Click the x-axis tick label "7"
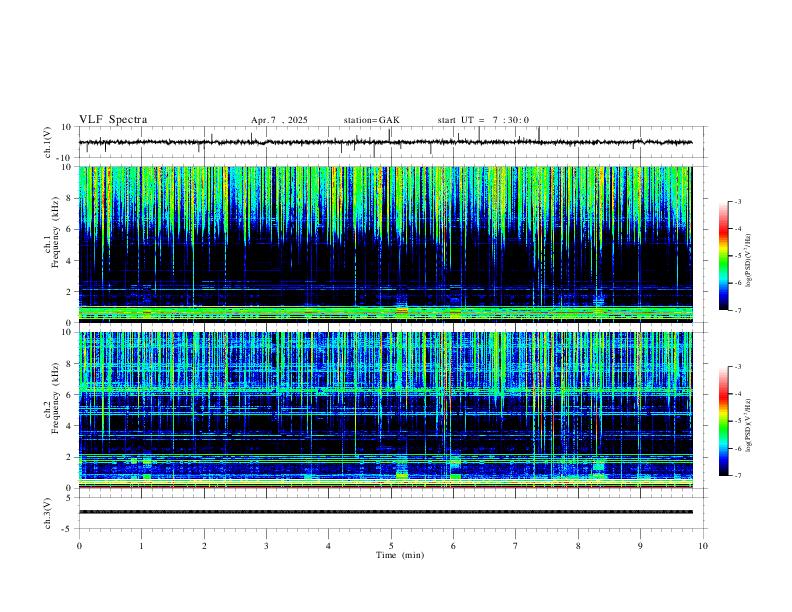 tap(516, 546)
